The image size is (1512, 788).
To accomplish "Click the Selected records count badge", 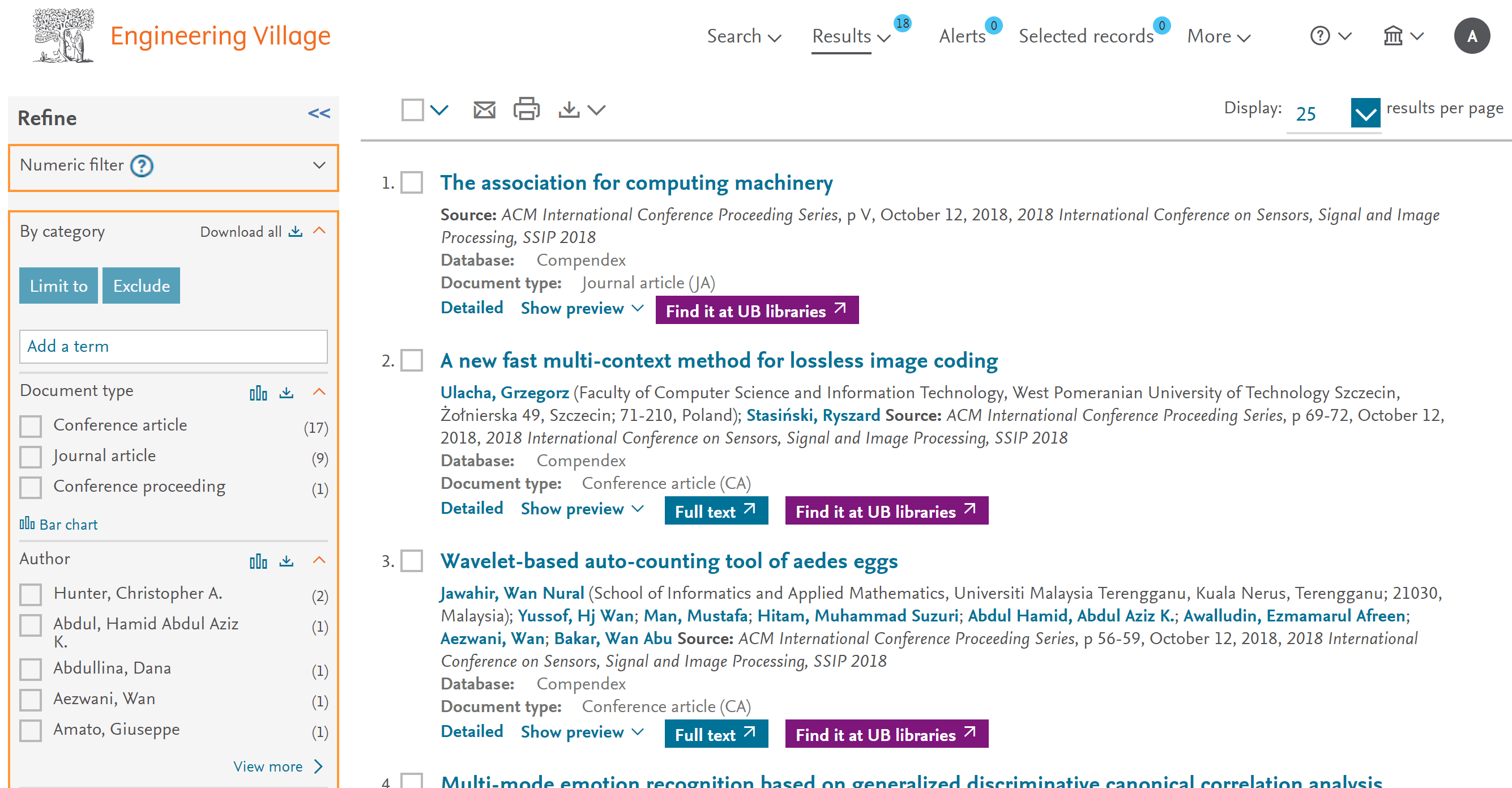I will 1161,25.
